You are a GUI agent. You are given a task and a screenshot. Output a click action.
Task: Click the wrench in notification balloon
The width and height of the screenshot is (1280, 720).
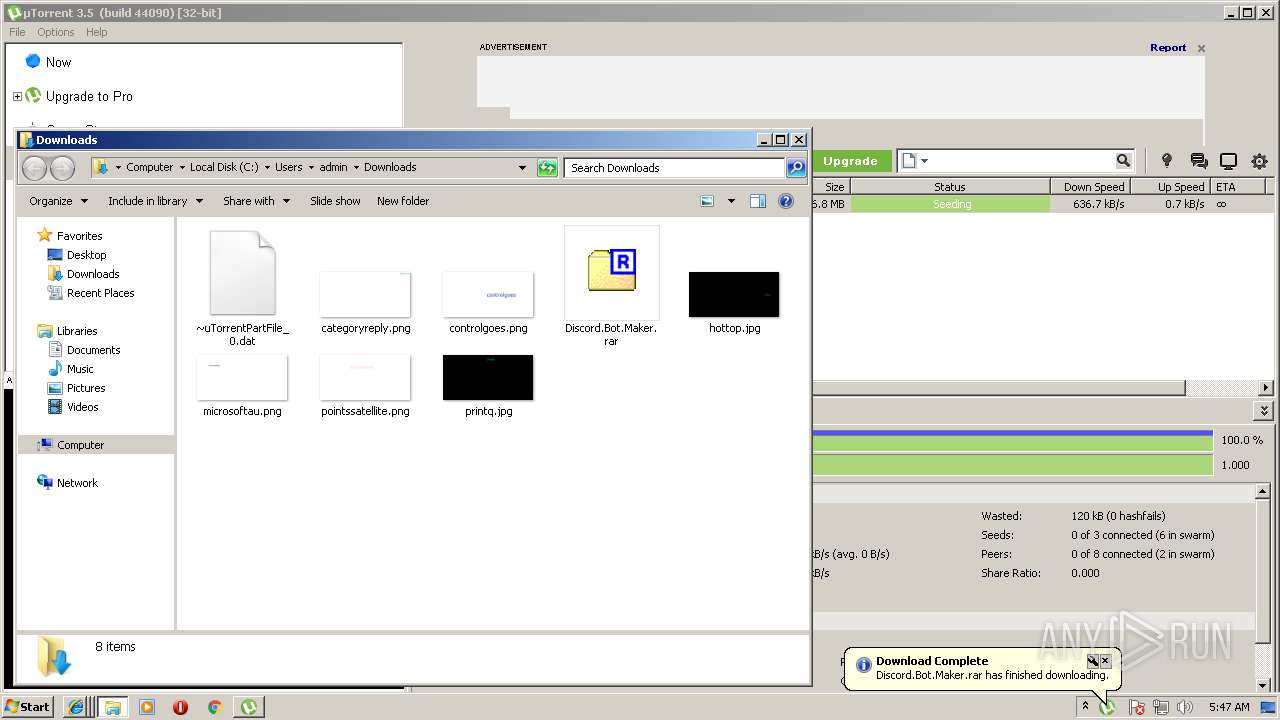tap(1093, 661)
